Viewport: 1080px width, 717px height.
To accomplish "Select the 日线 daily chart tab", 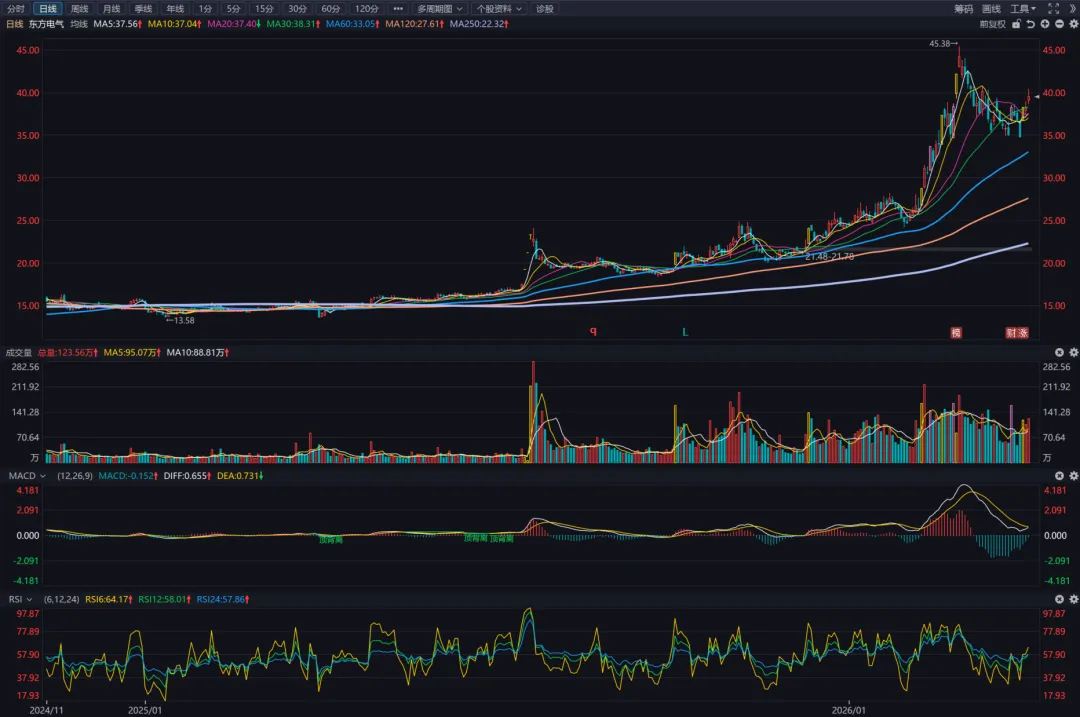I will [x=48, y=9].
